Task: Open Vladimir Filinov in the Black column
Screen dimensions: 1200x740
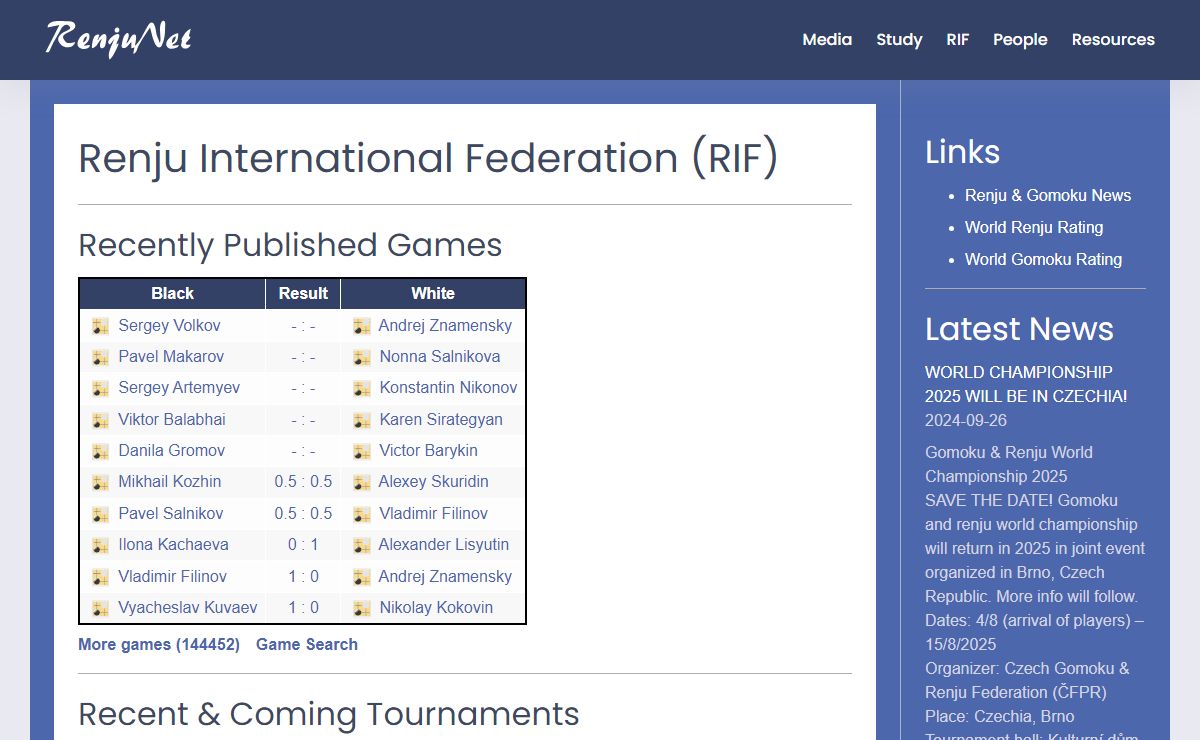Action: pos(172,576)
